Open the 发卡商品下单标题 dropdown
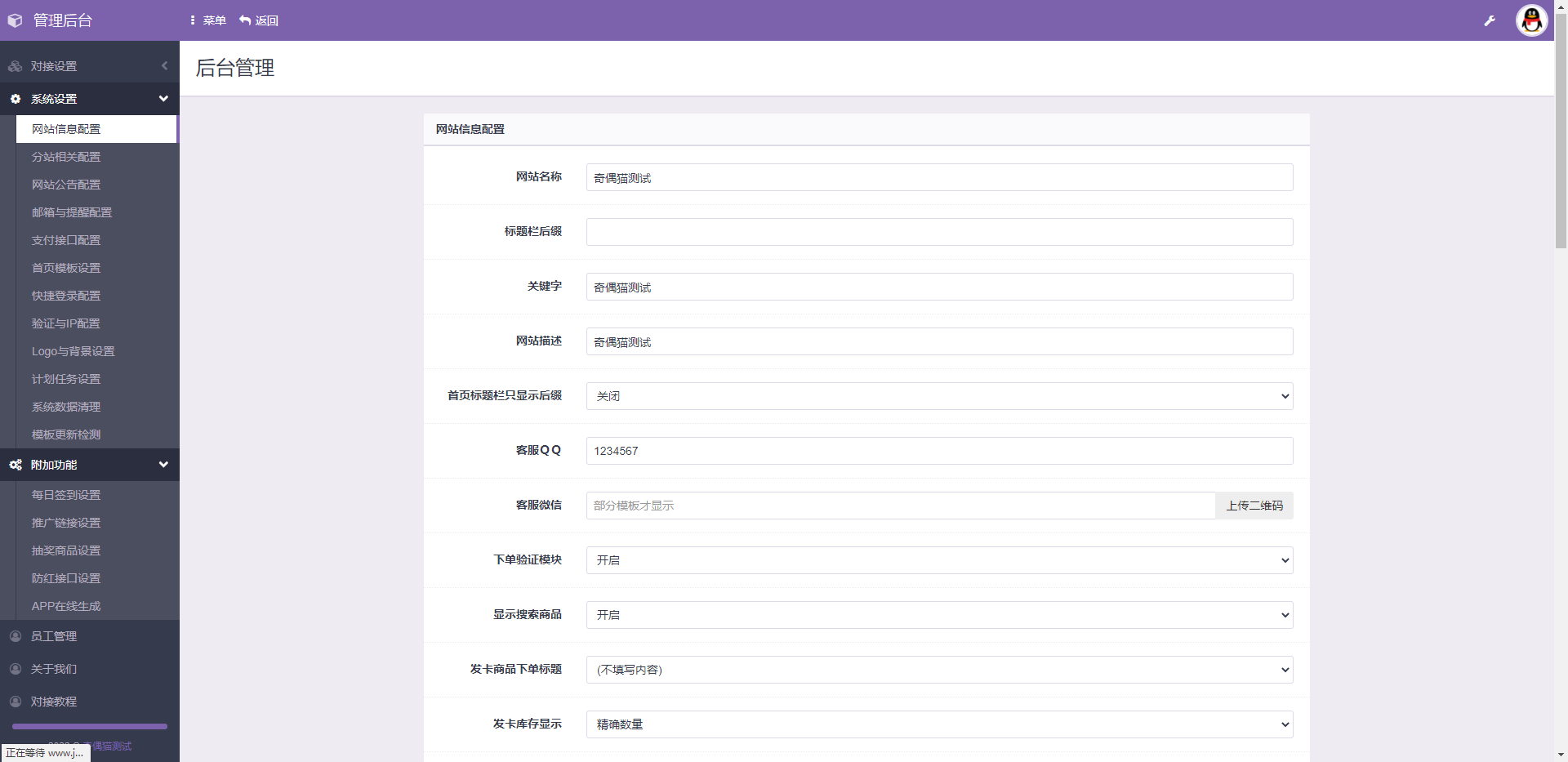 coord(939,670)
